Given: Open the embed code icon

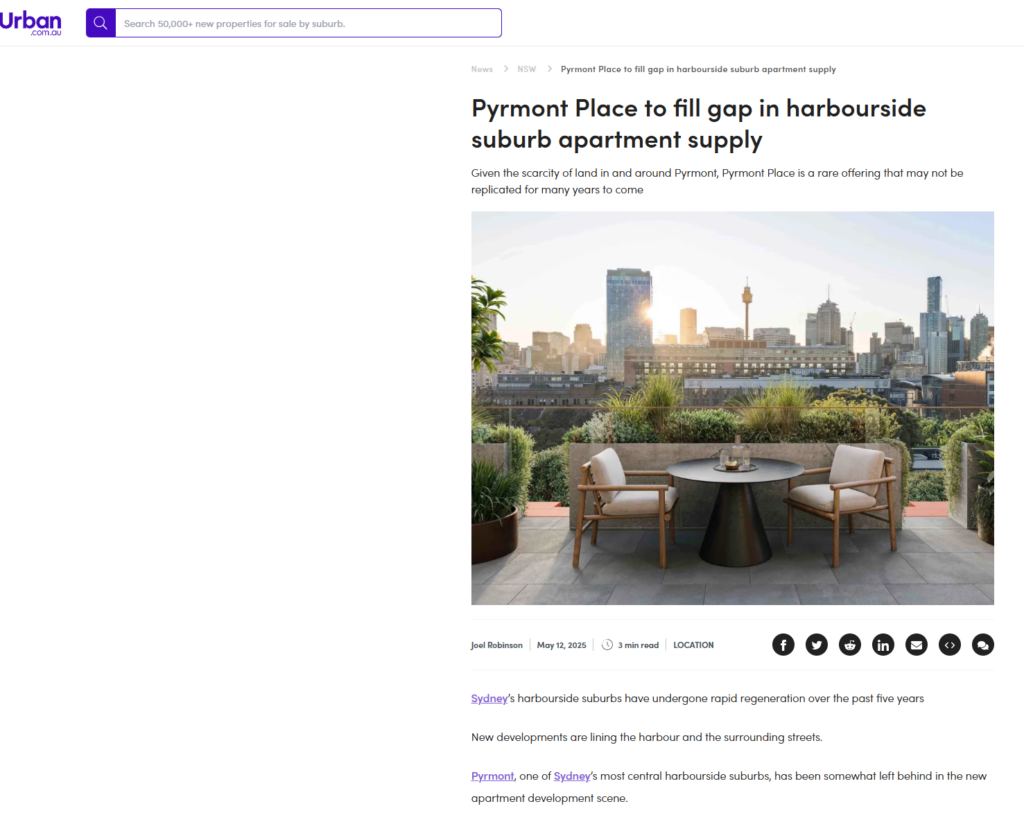Looking at the screenshot, I should (950, 645).
